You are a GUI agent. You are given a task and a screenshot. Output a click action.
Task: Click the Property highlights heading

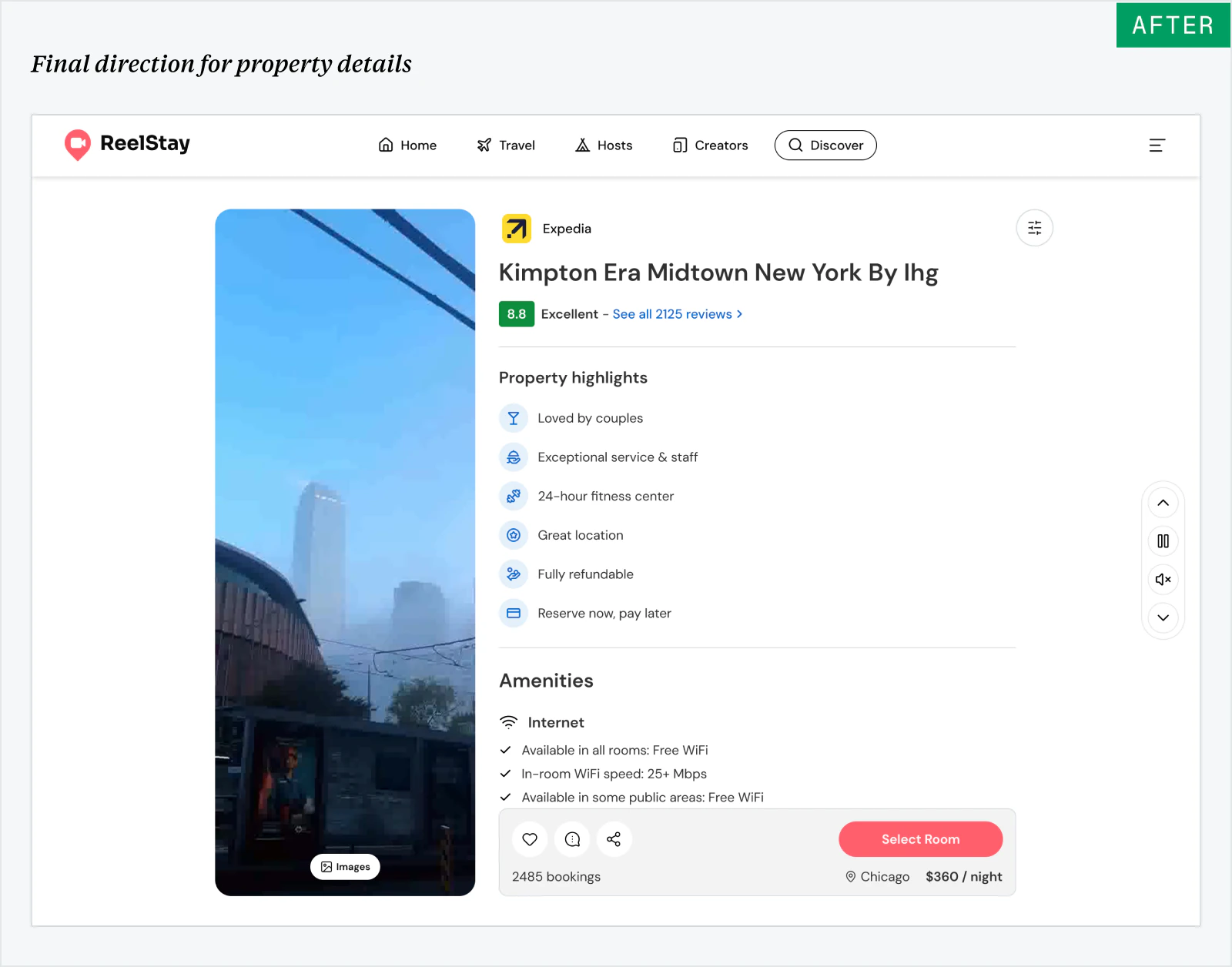click(x=573, y=378)
